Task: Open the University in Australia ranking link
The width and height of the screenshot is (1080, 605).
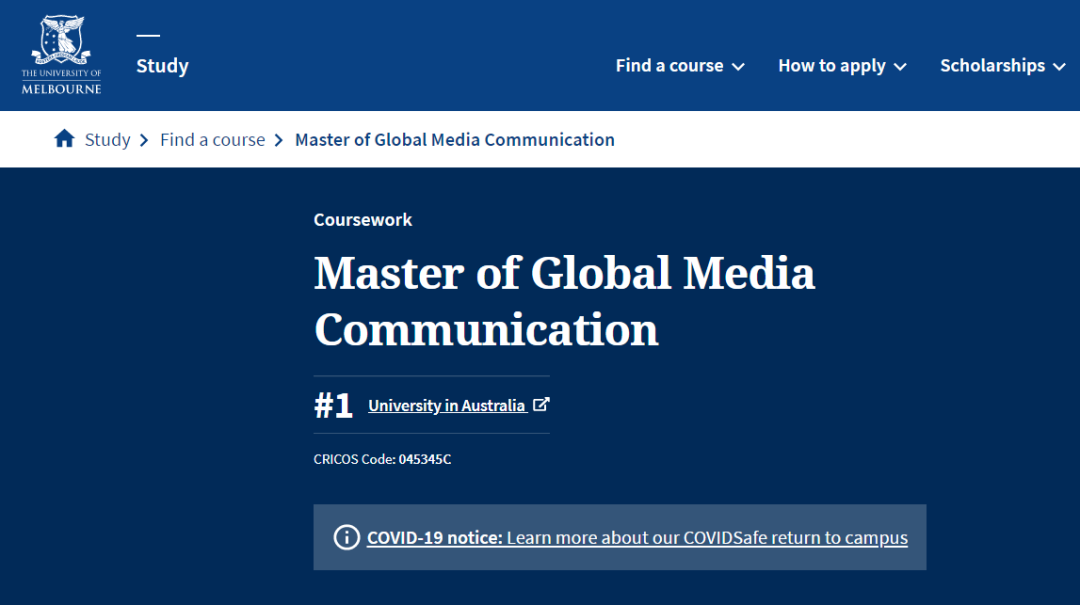Action: point(447,405)
